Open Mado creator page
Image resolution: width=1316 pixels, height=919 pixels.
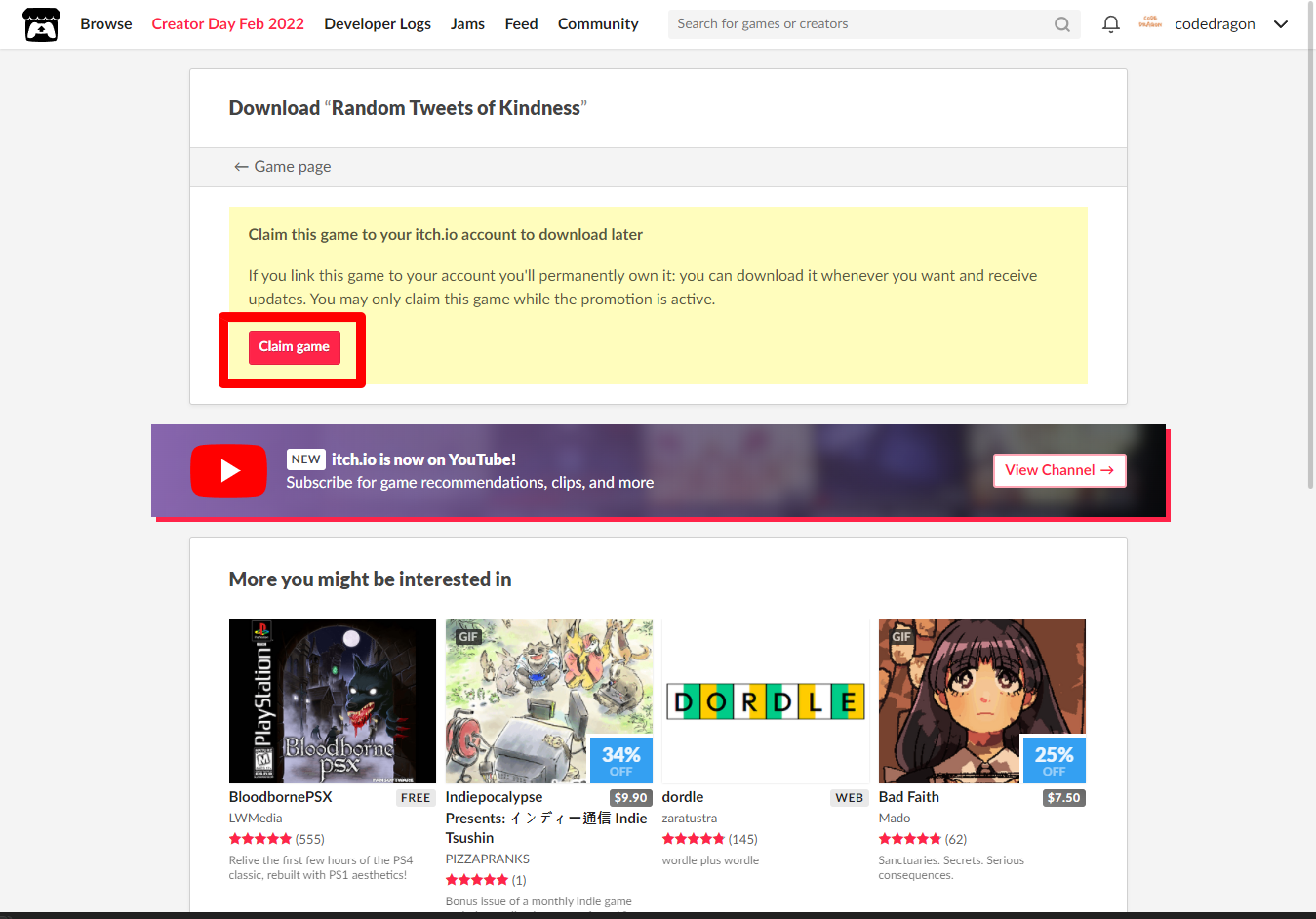click(895, 819)
